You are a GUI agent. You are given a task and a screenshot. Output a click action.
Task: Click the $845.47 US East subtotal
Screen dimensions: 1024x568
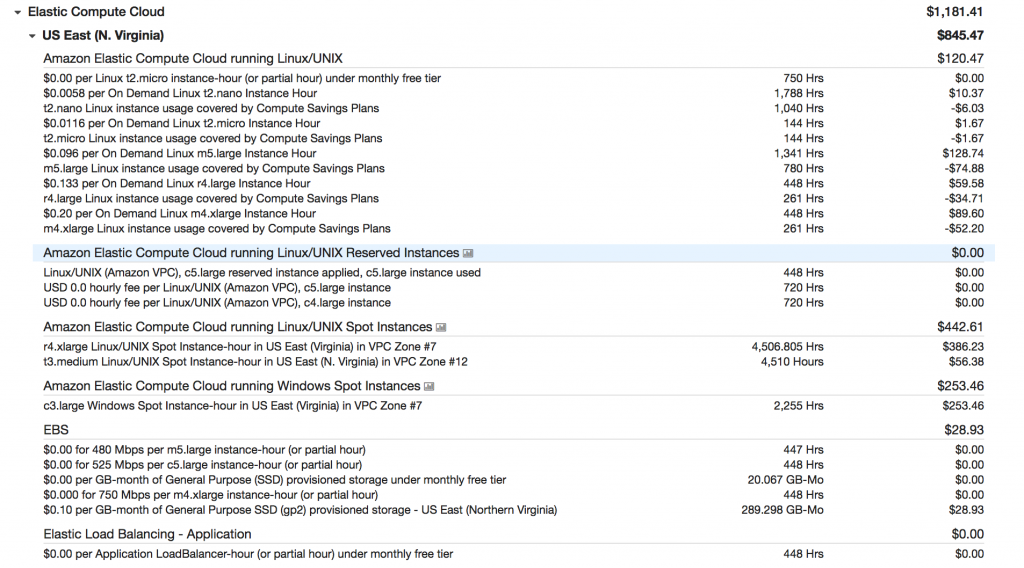click(960, 36)
